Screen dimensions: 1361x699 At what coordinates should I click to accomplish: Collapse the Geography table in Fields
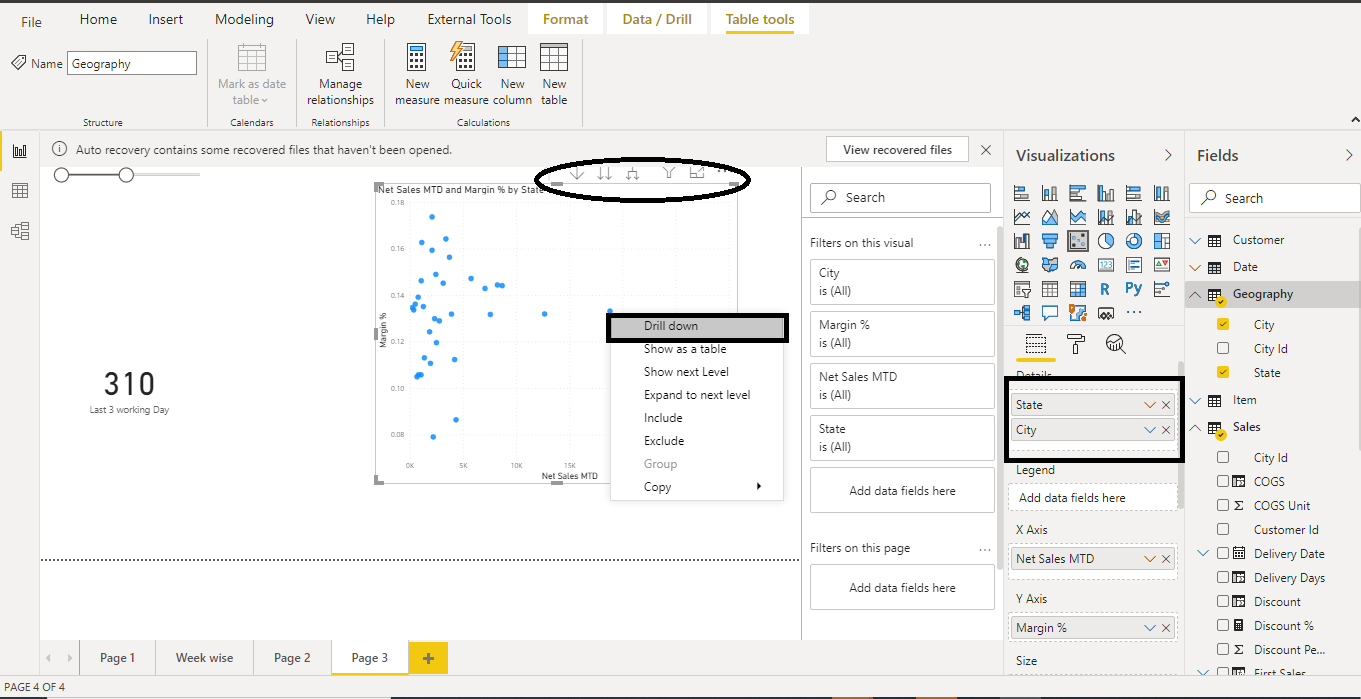click(1196, 294)
